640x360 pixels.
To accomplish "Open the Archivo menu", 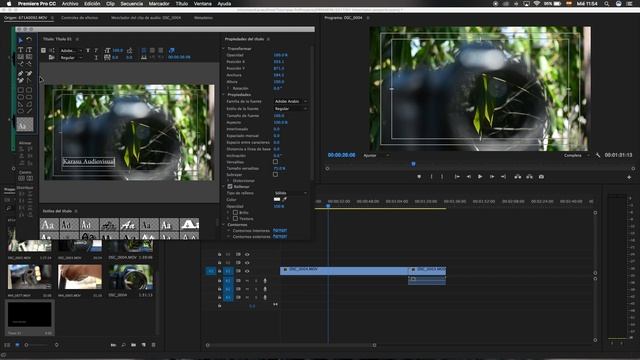I will pos(70,4).
